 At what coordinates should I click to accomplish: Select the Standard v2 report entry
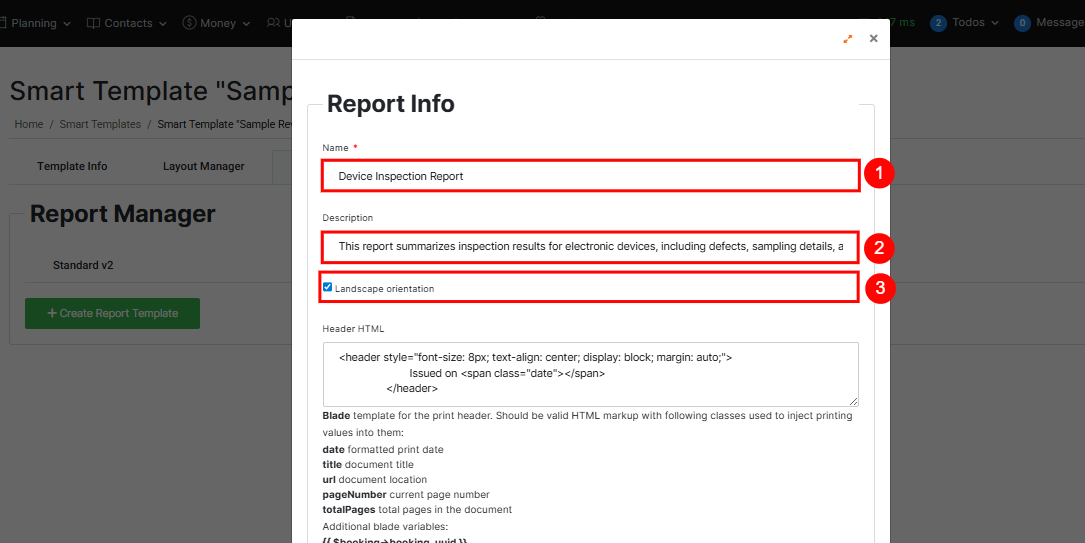point(83,265)
